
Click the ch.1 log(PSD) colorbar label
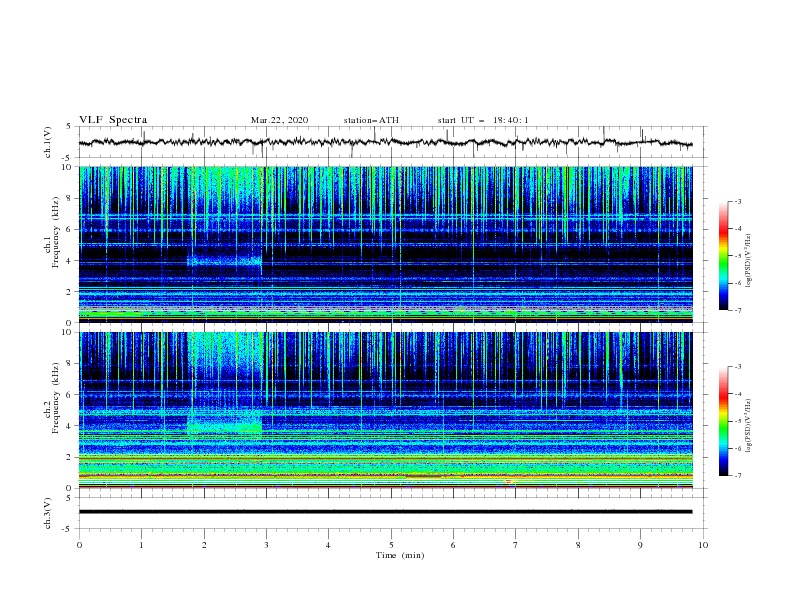coord(748,260)
